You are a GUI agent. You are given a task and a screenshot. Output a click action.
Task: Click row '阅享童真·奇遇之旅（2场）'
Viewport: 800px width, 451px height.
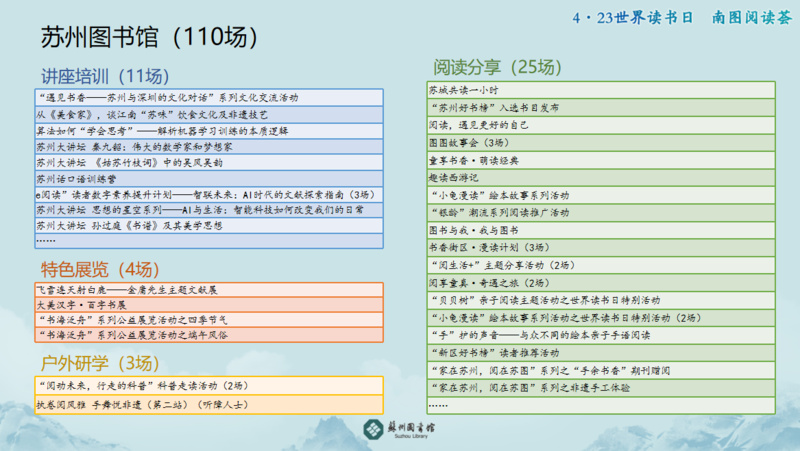(x=601, y=283)
